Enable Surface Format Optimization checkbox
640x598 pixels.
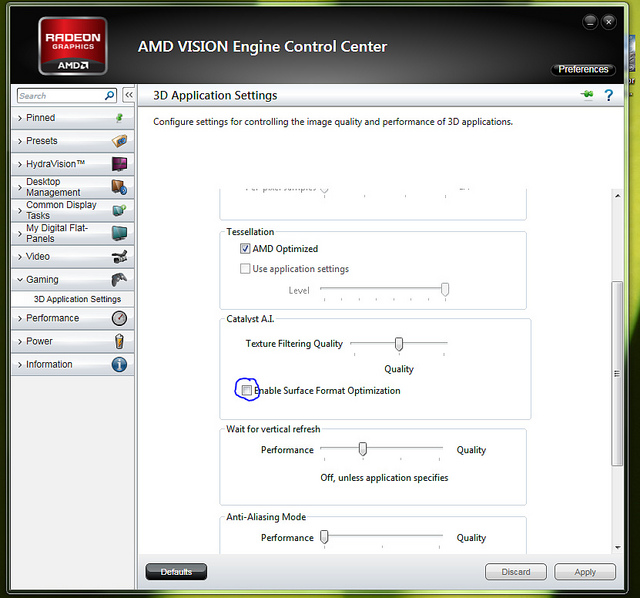[x=247, y=390]
